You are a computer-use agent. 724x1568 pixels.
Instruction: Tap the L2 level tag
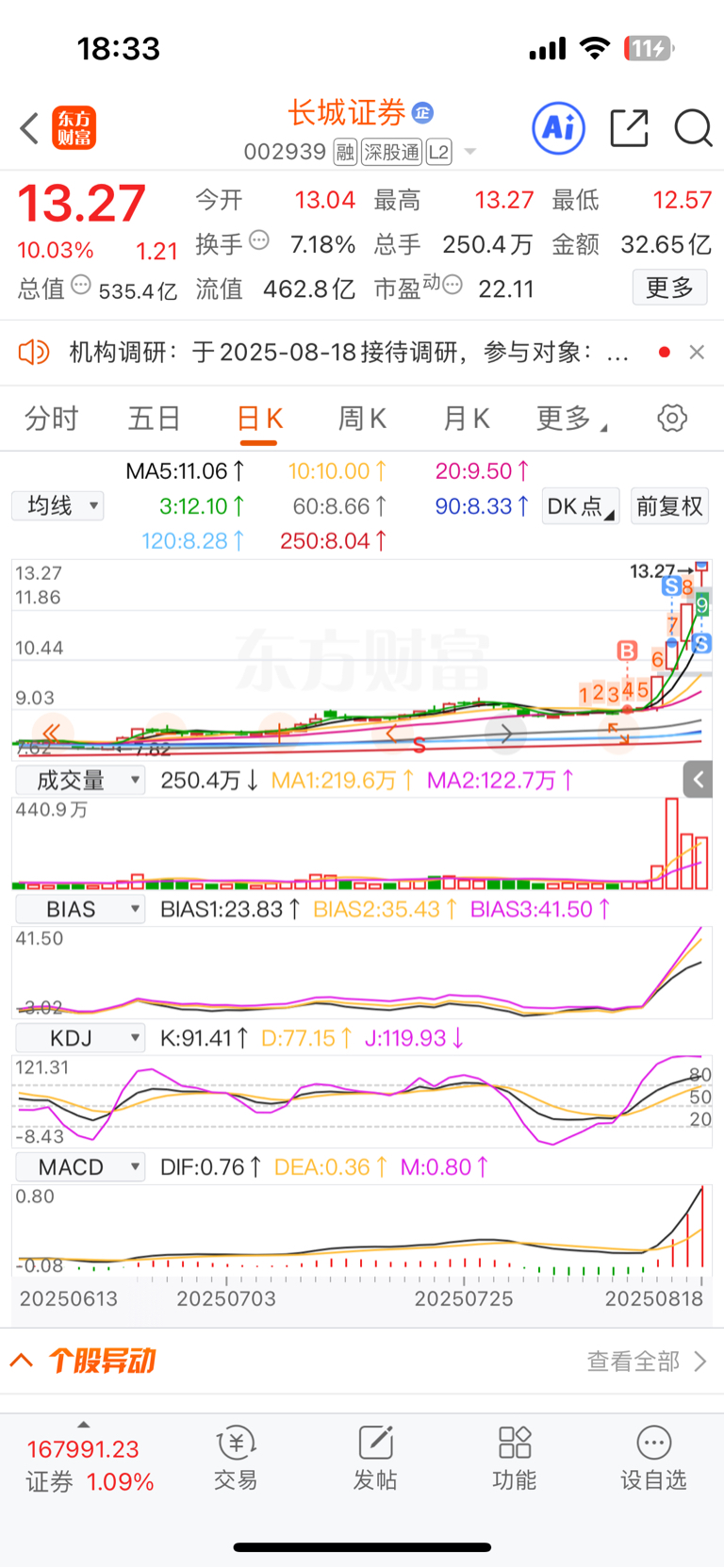tap(438, 152)
